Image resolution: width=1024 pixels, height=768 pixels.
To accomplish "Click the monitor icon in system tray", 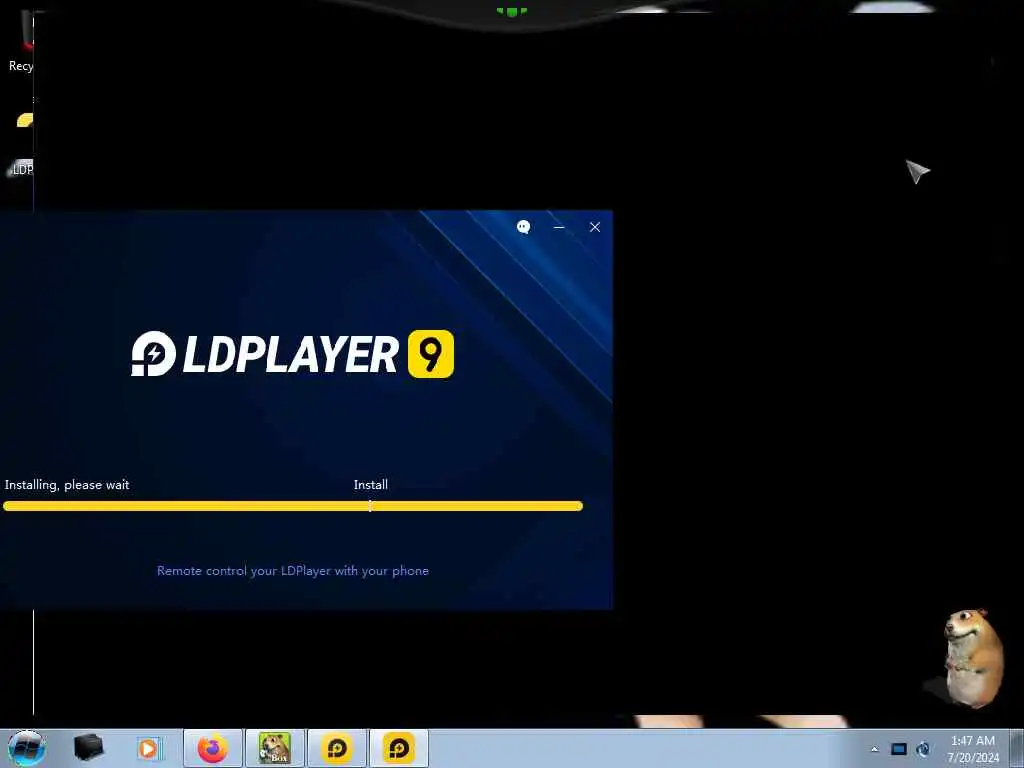I will [899, 749].
